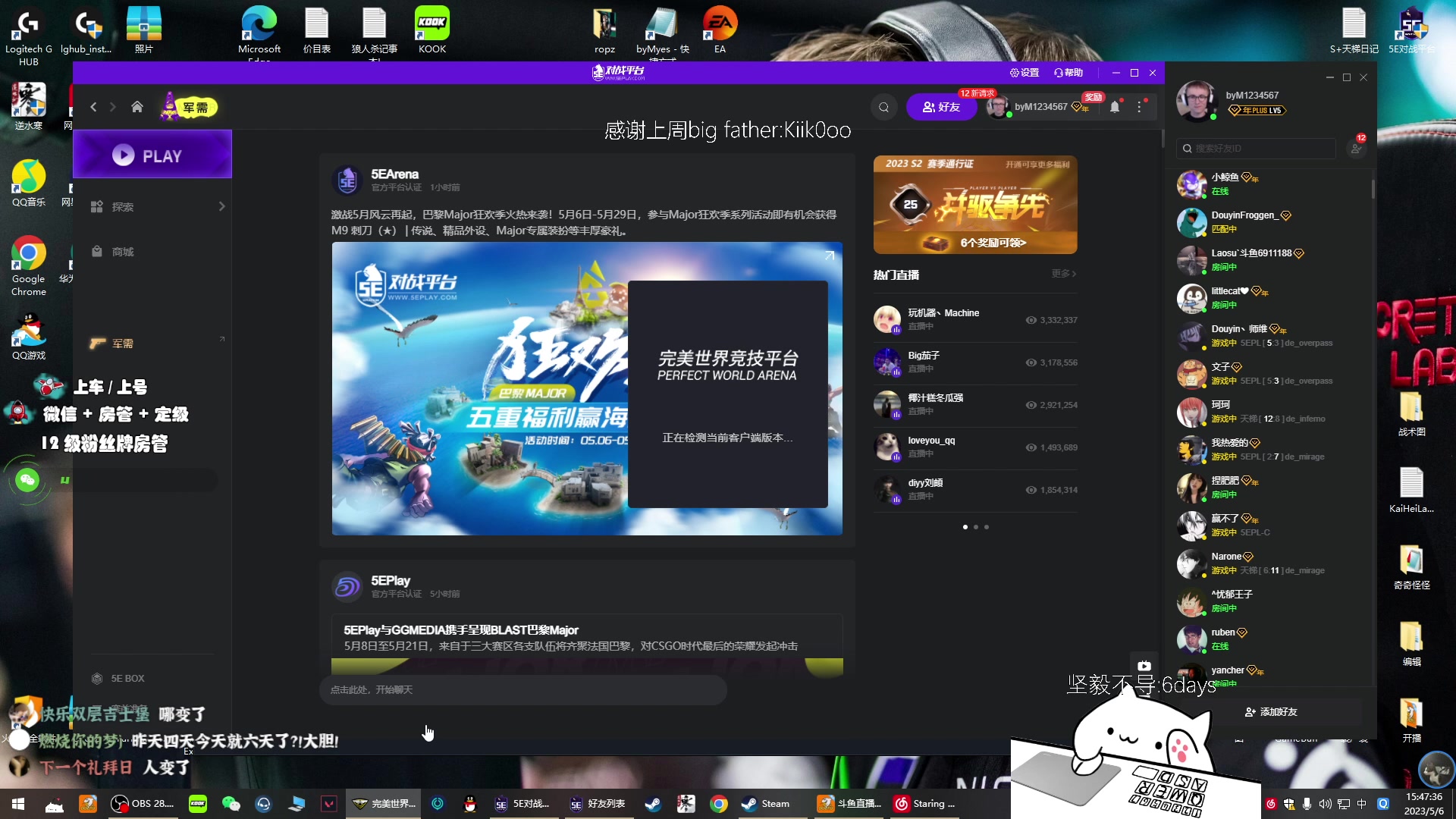Open 好友列表 taskbar item
The image size is (1456, 819).
point(598,804)
